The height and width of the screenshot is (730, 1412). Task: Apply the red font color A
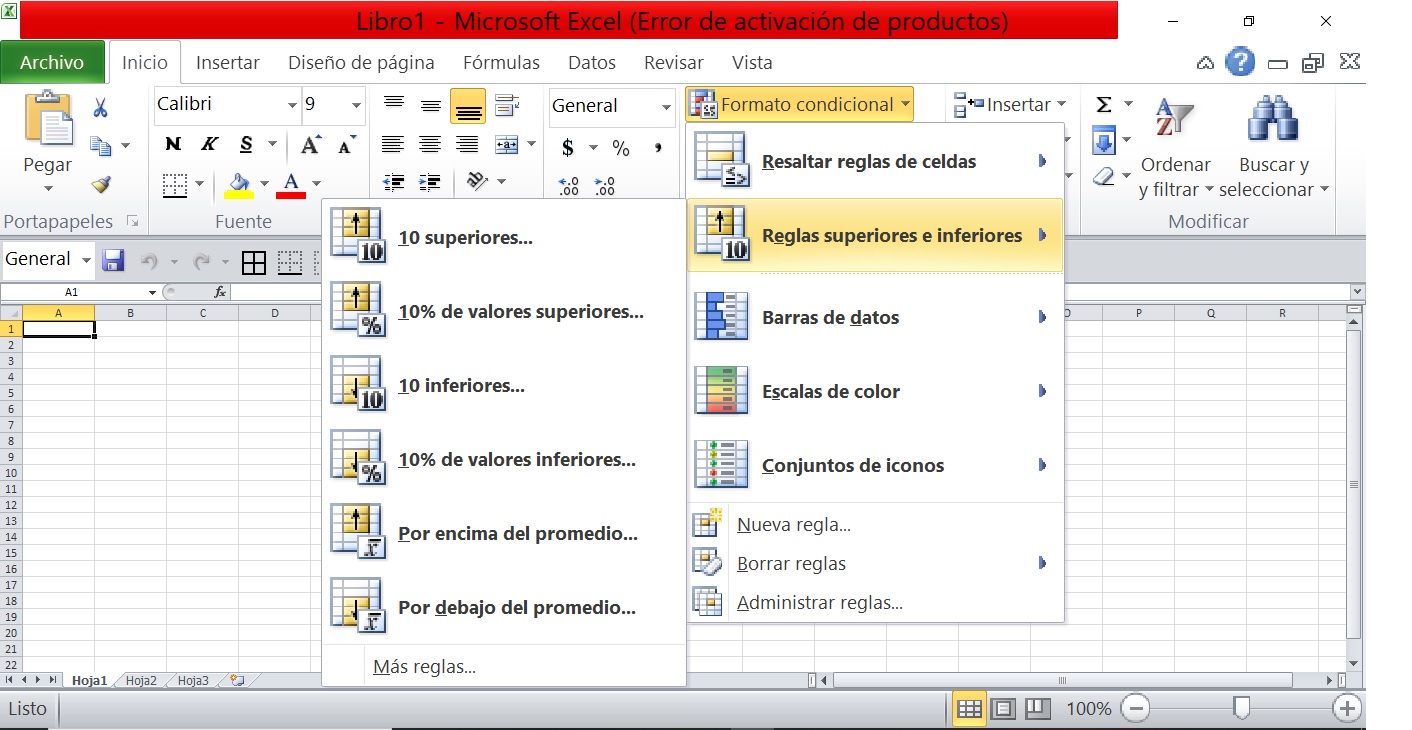(291, 184)
